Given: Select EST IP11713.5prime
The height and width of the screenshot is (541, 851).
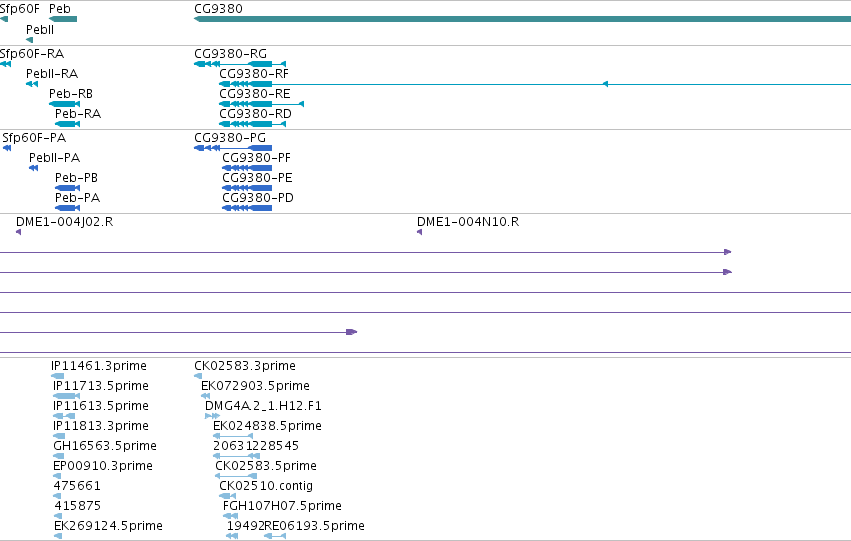Looking at the screenshot, I should [x=100, y=386].
